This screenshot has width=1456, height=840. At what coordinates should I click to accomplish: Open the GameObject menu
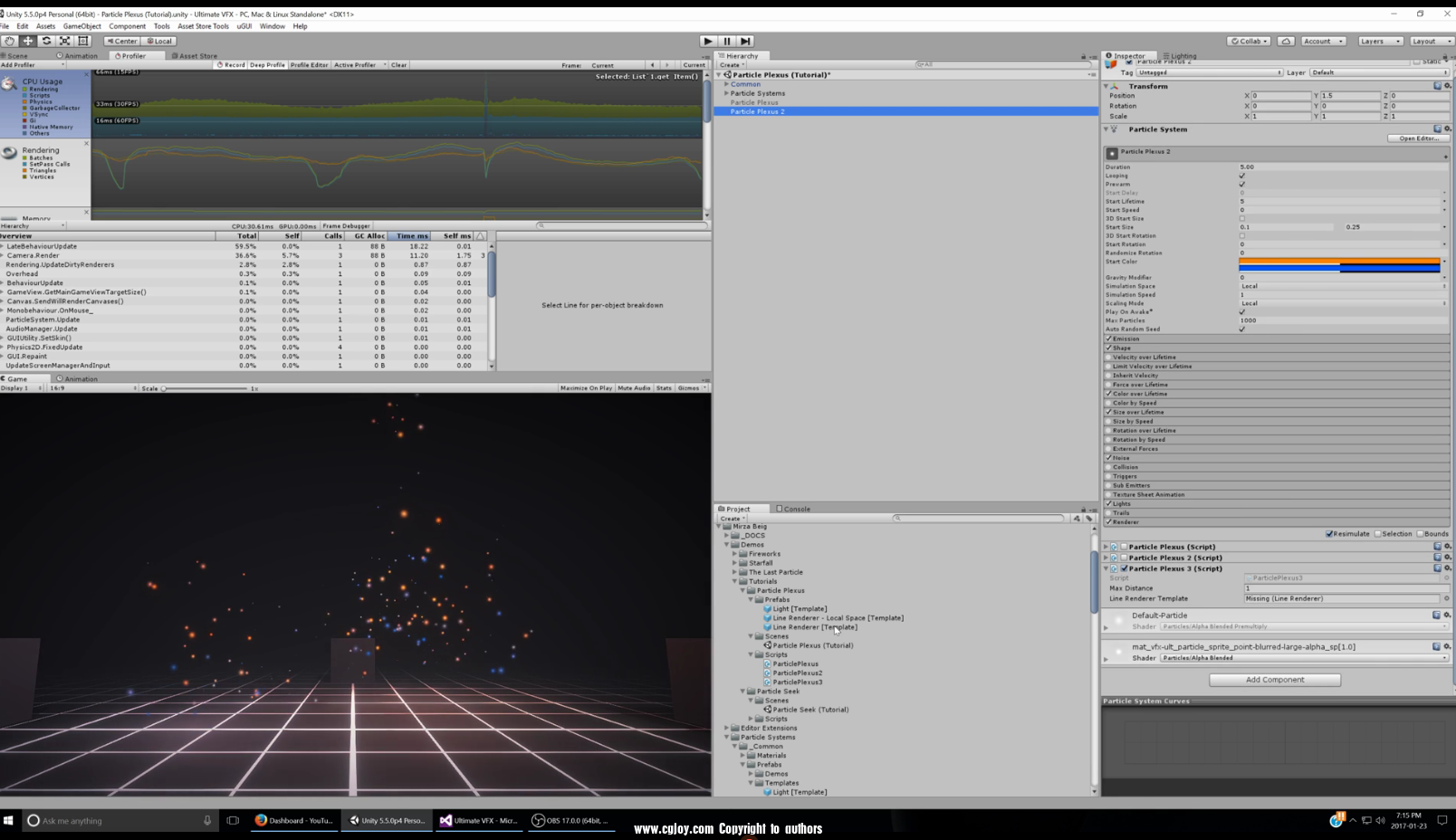click(x=81, y=26)
